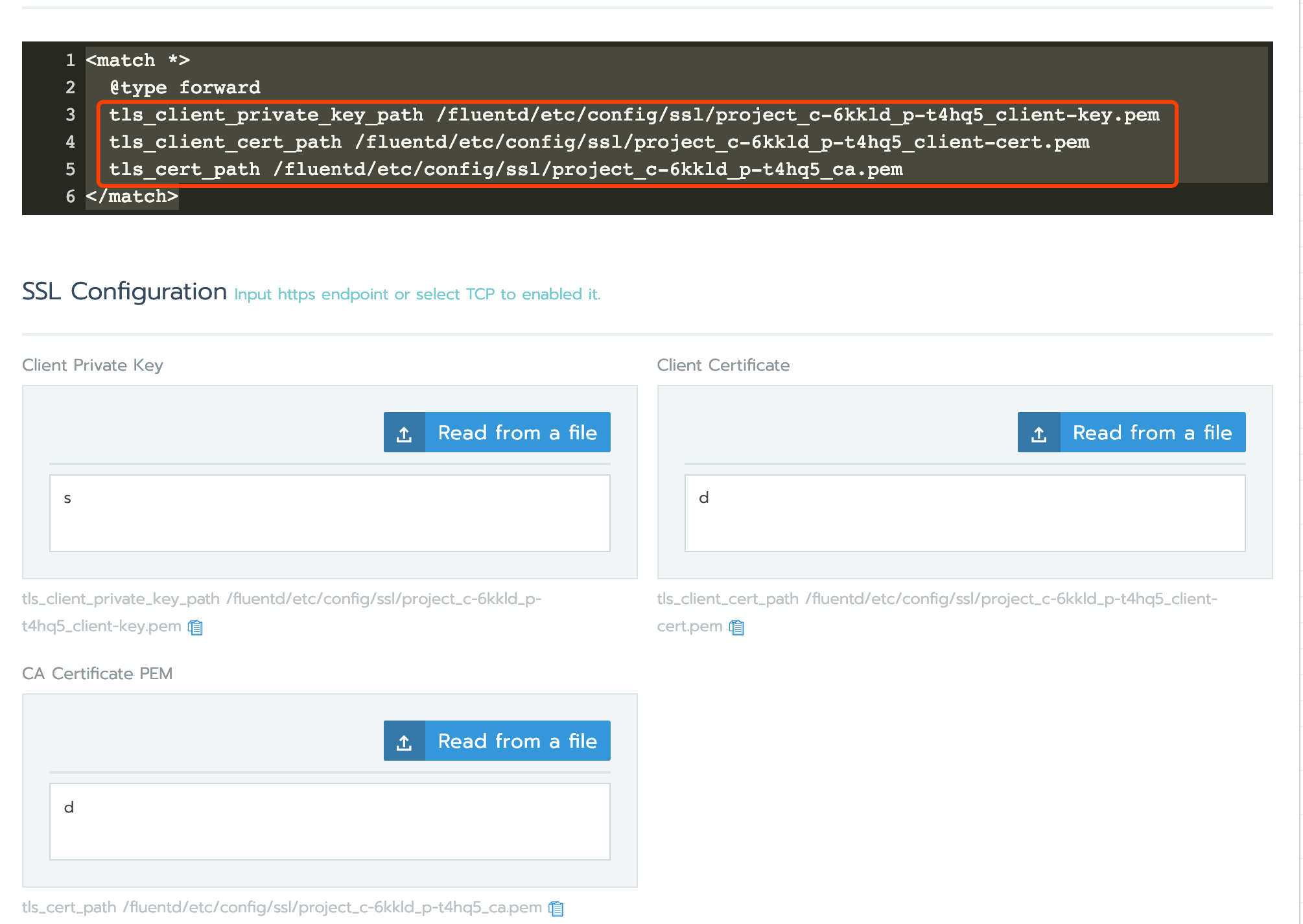The height and width of the screenshot is (924, 1303).
Task: Copy the tls_cert_path value via clipboard icon
Action: 556,908
